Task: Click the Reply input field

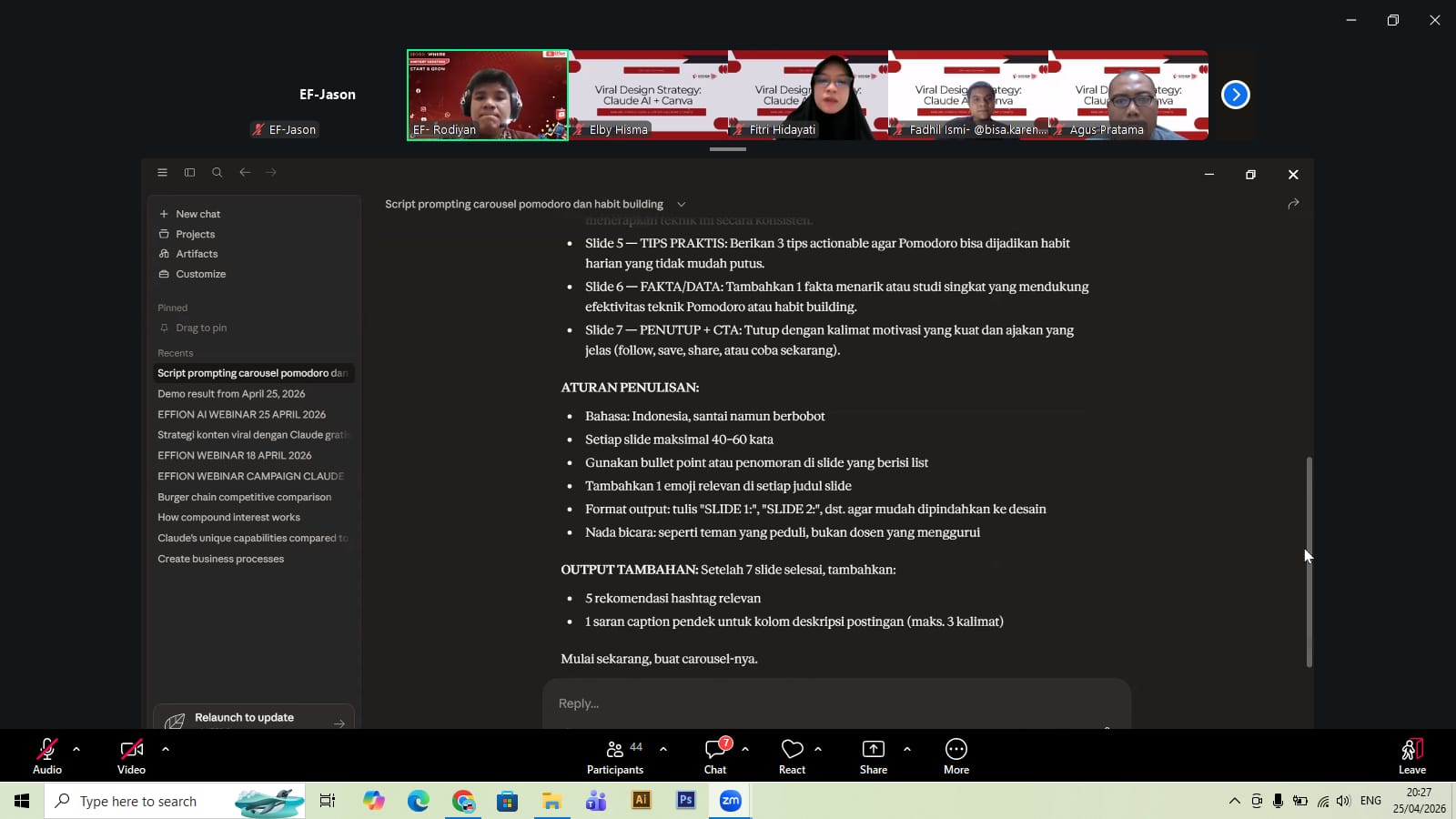Action: (x=836, y=703)
